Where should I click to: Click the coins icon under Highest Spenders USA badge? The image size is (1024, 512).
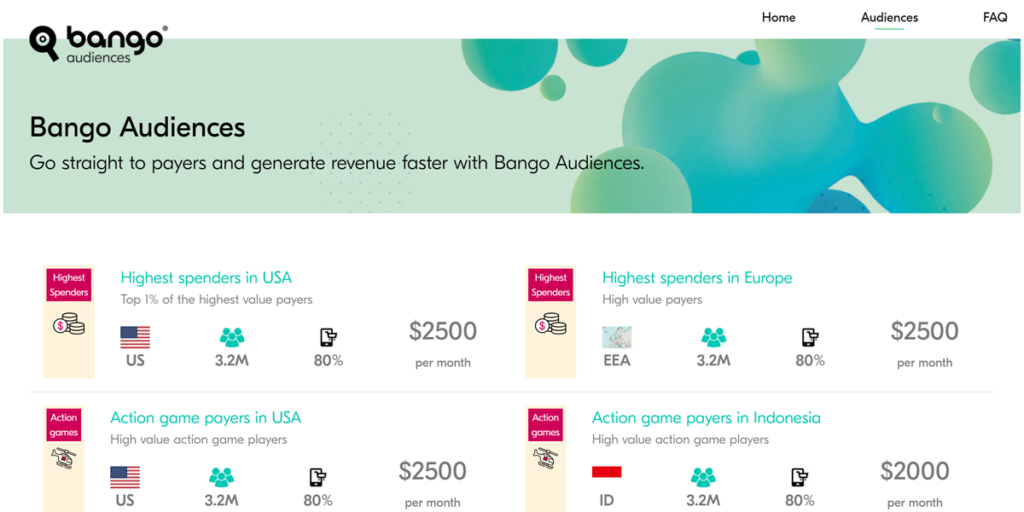pyautogui.click(x=69, y=324)
